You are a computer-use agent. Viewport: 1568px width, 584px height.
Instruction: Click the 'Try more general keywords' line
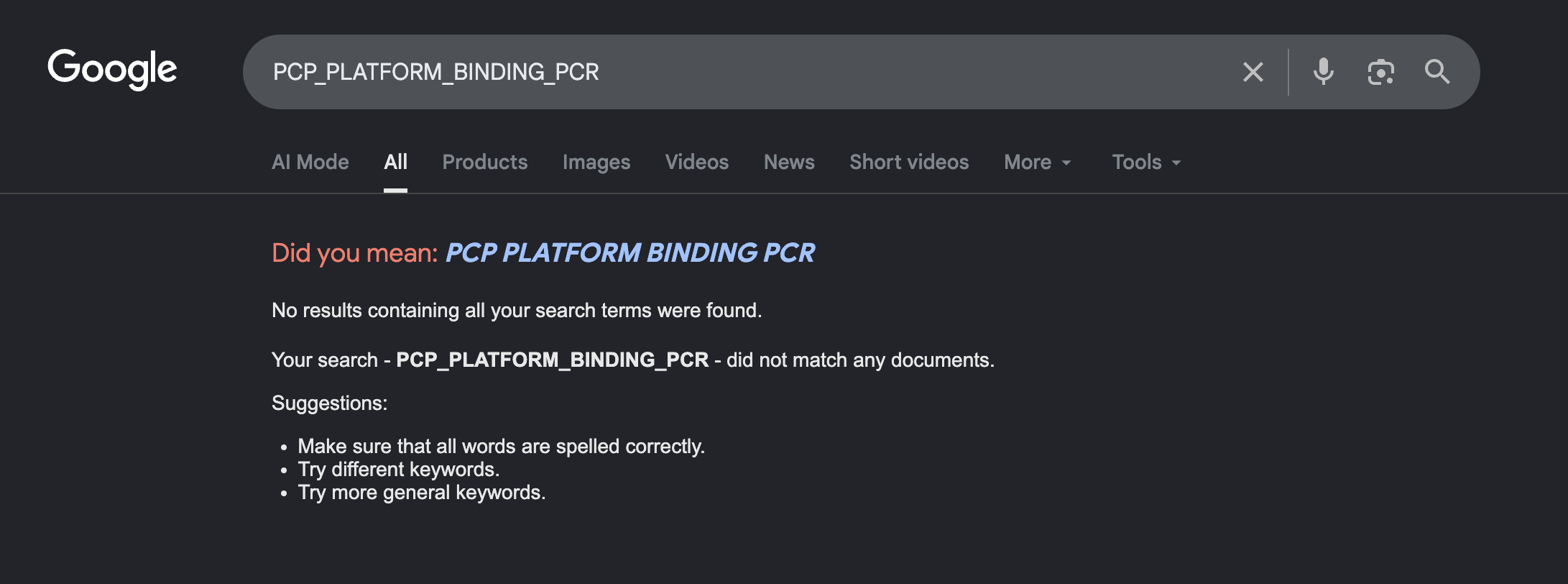(x=422, y=493)
